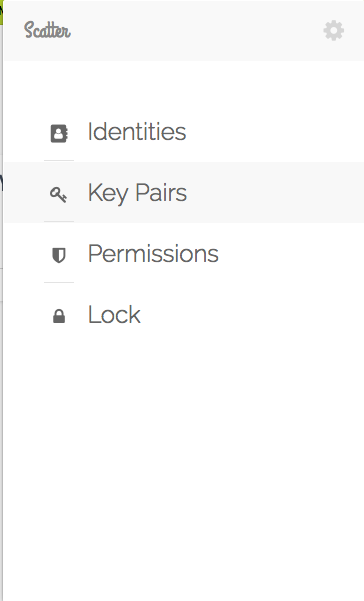Click the divider line under the Permissions icon
This screenshot has width=364, height=601.
pyautogui.click(x=59, y=282)
